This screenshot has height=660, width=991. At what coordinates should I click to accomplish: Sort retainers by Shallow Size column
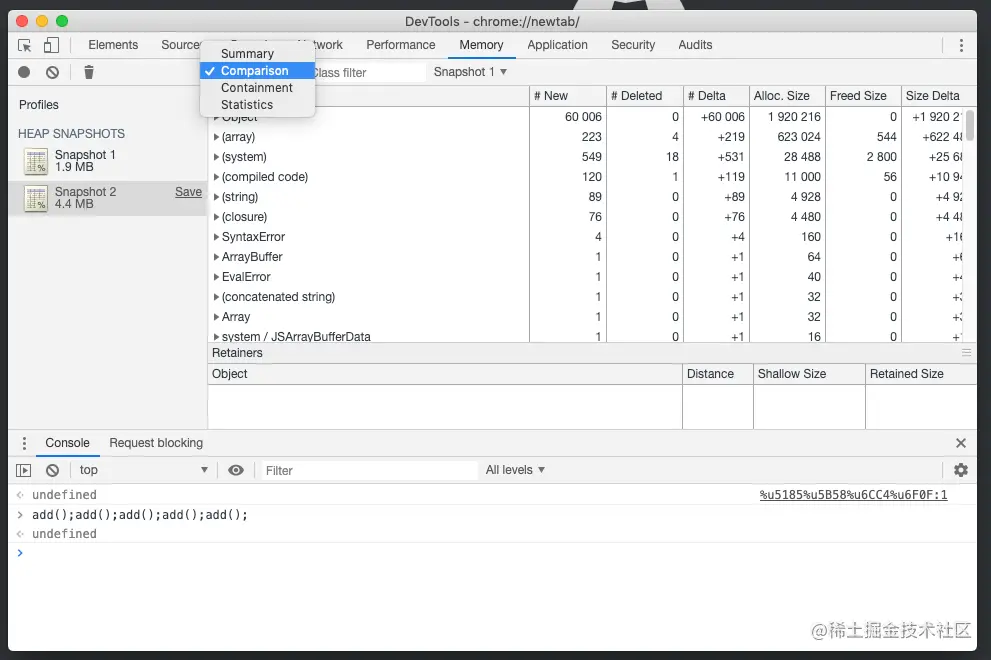pyautogui.click(x=809, y=374)
